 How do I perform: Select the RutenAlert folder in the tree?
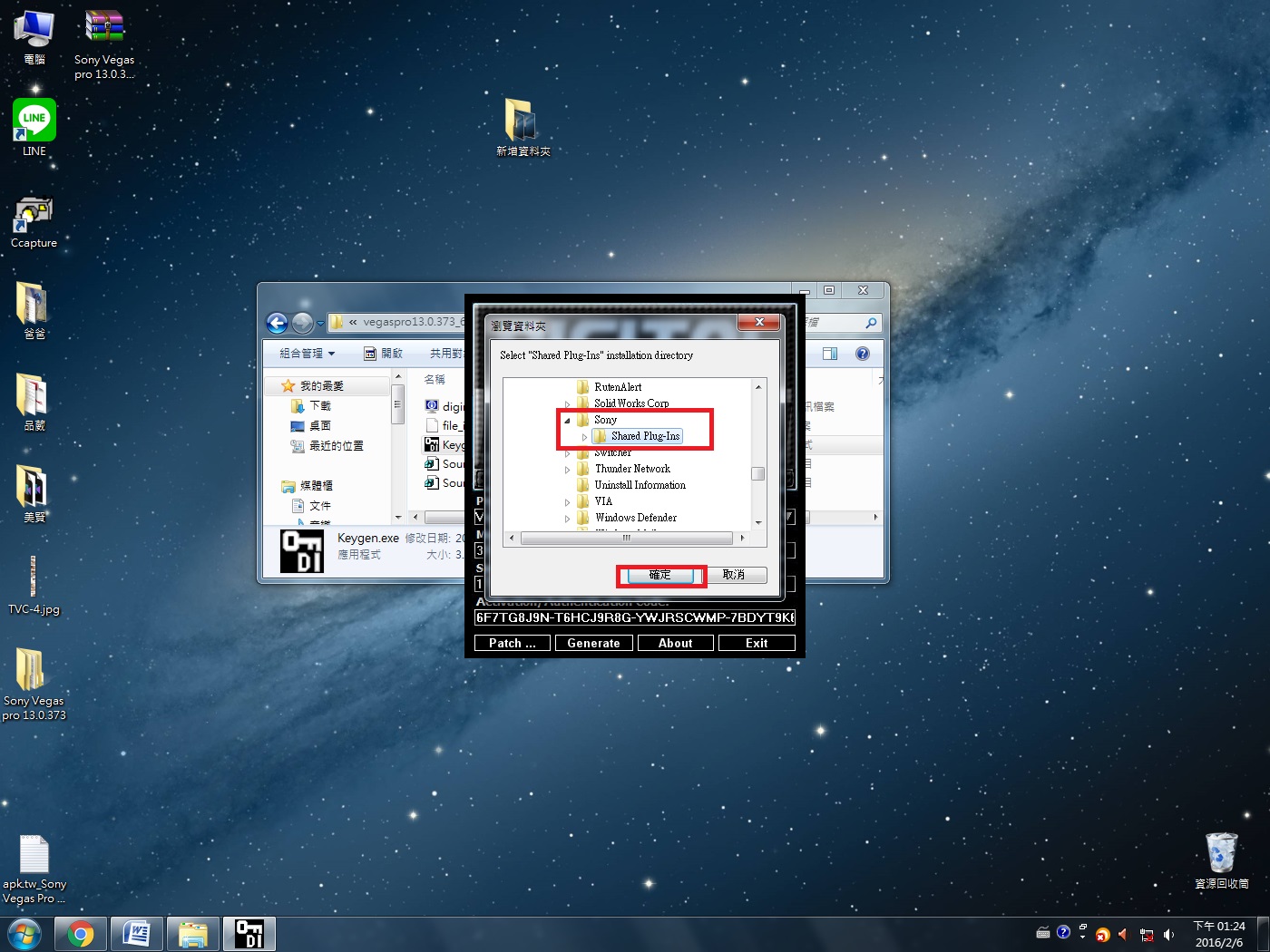618,387
